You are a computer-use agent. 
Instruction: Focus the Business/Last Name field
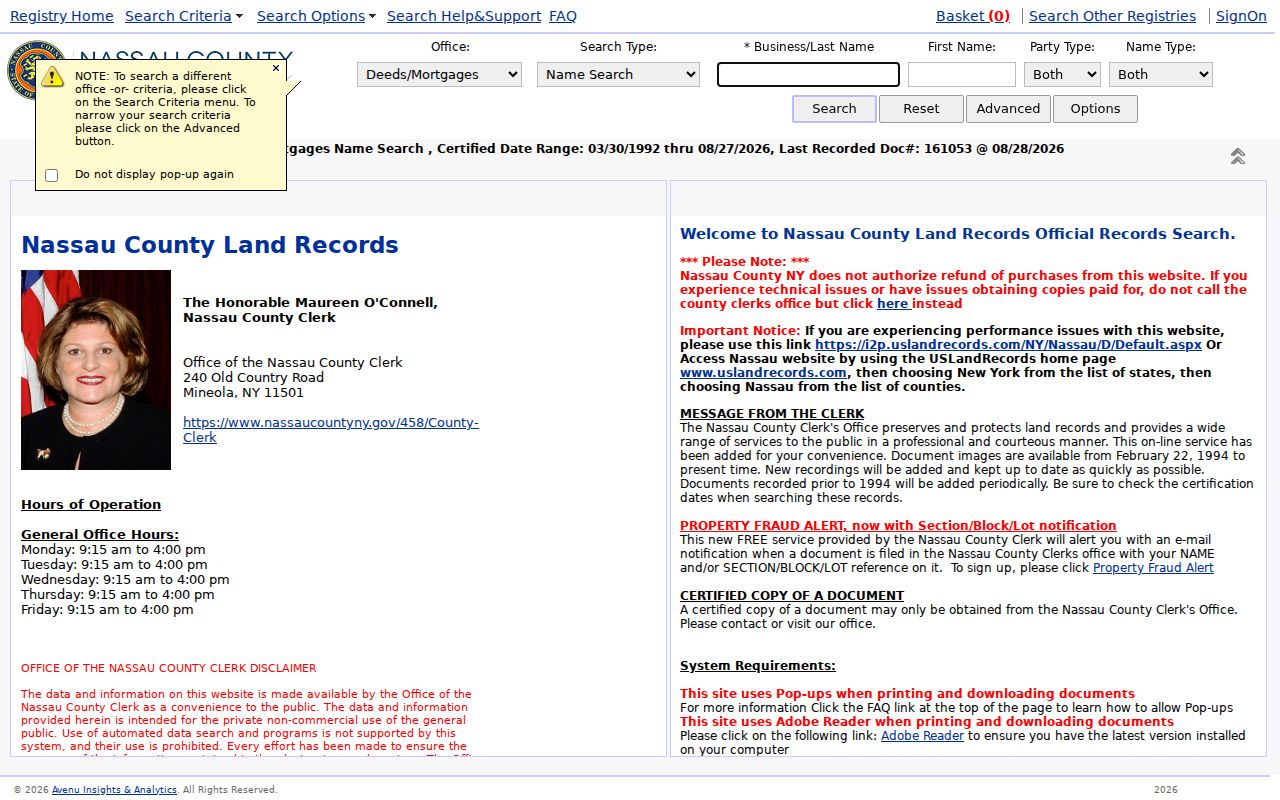[808, 75]
